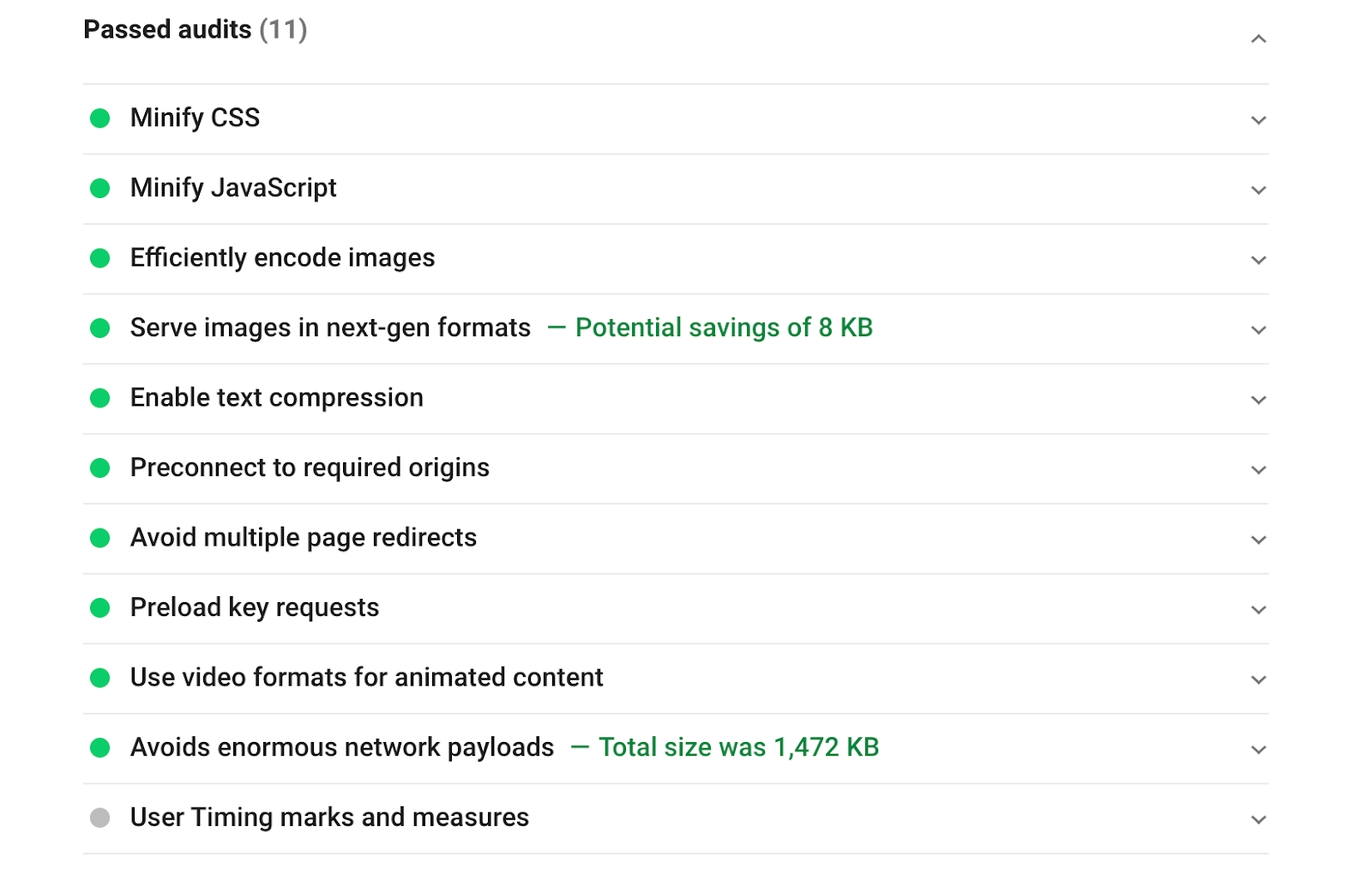Click green indicator for Enable text compression

click(x=100, y=398)
